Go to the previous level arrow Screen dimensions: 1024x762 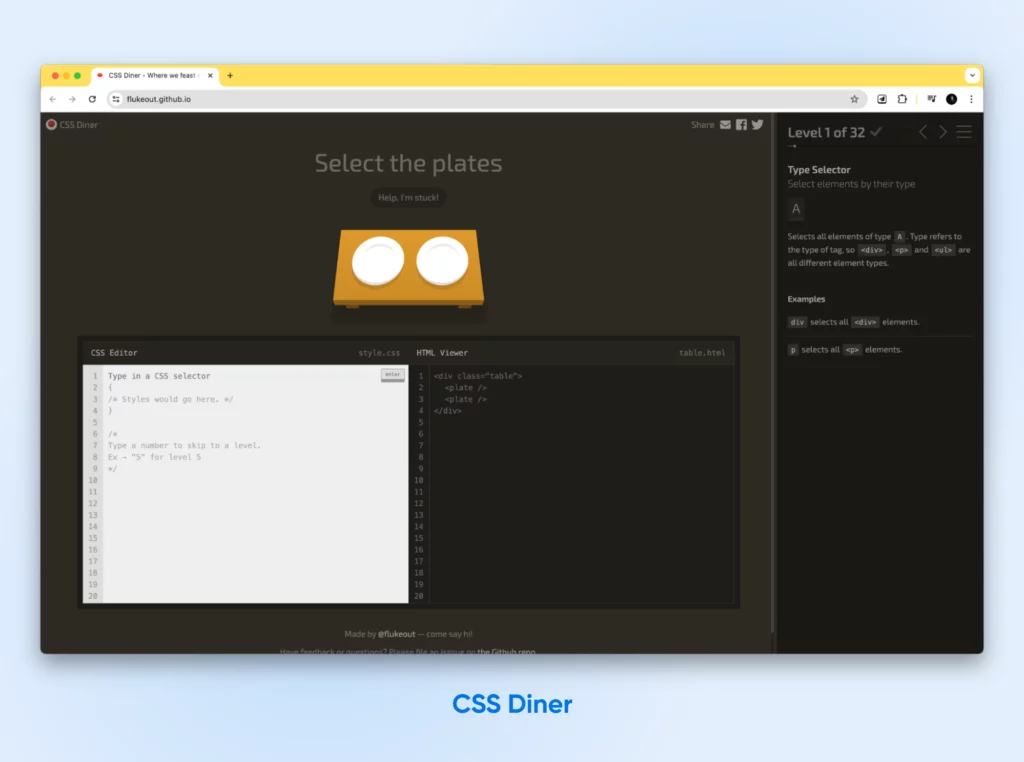pyautogui.click(x=923, y=132)
